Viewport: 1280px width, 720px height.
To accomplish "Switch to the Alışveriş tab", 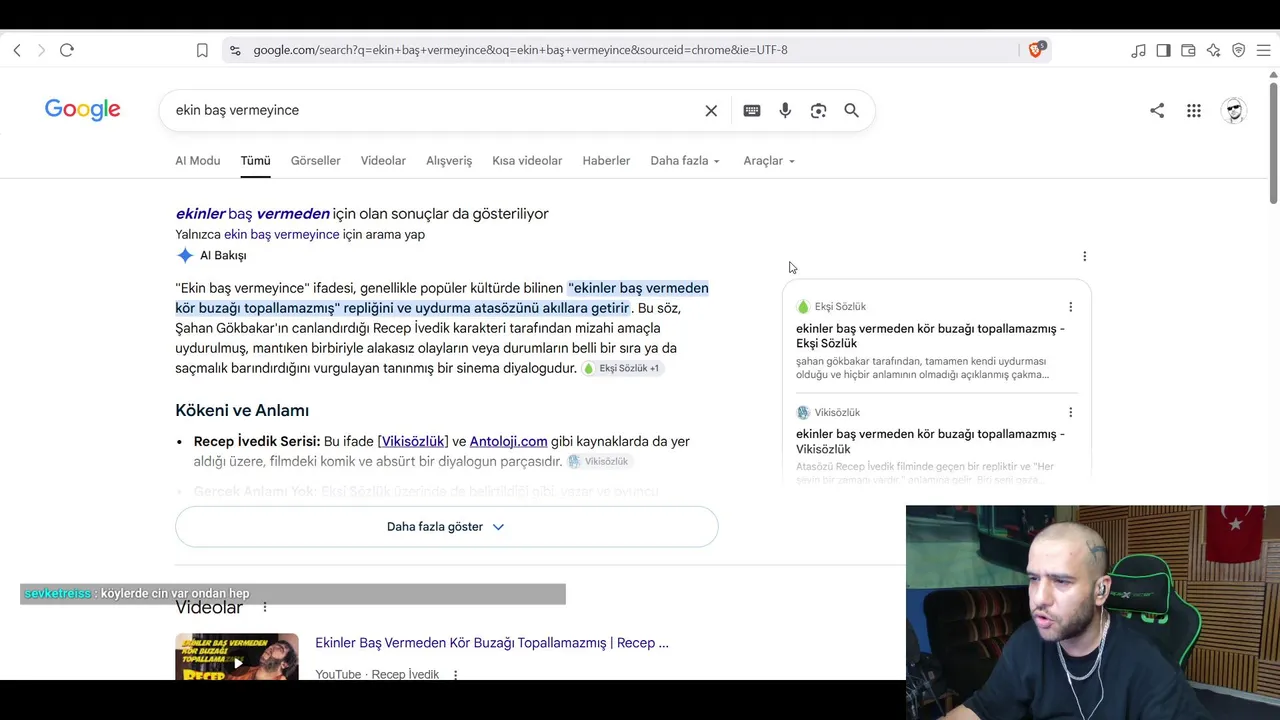I will pyautogui.click(x=449, y=161).
